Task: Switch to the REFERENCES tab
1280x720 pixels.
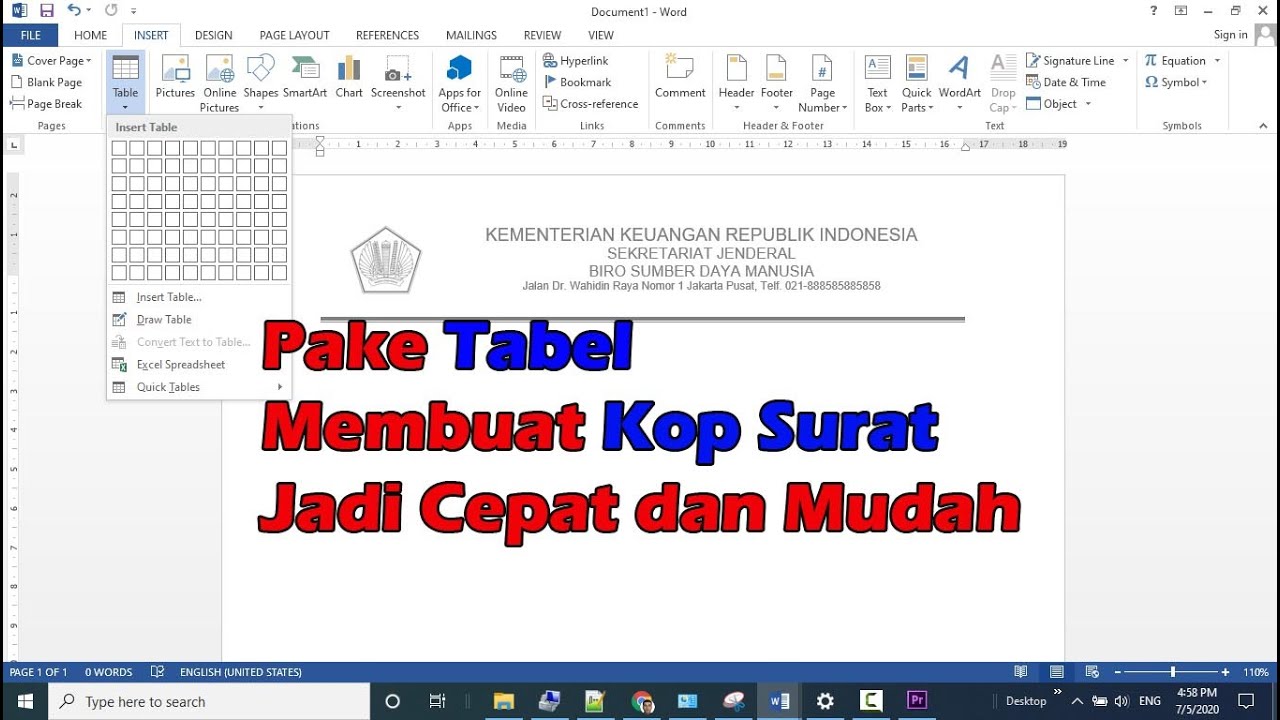Action: (387, 35)
